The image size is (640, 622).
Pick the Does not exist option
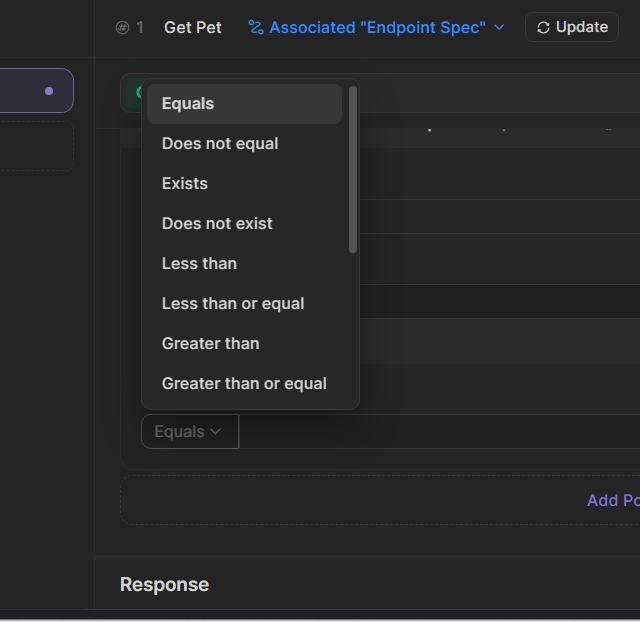tap(217, 224)
